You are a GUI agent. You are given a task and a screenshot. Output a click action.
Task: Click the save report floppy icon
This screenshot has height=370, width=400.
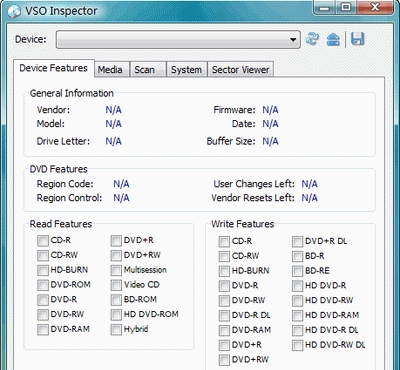click(357, 39)
